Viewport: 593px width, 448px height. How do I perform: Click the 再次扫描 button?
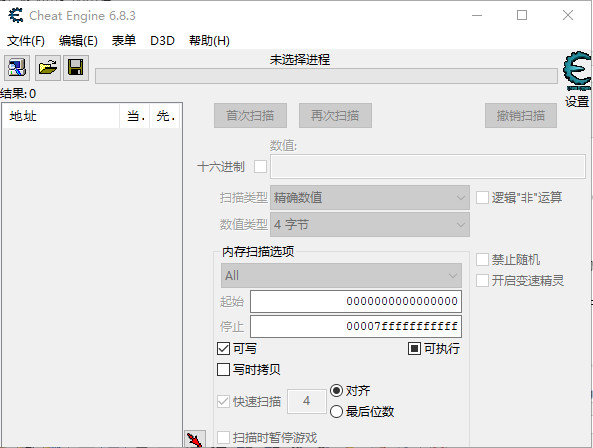tap(335, 116)
